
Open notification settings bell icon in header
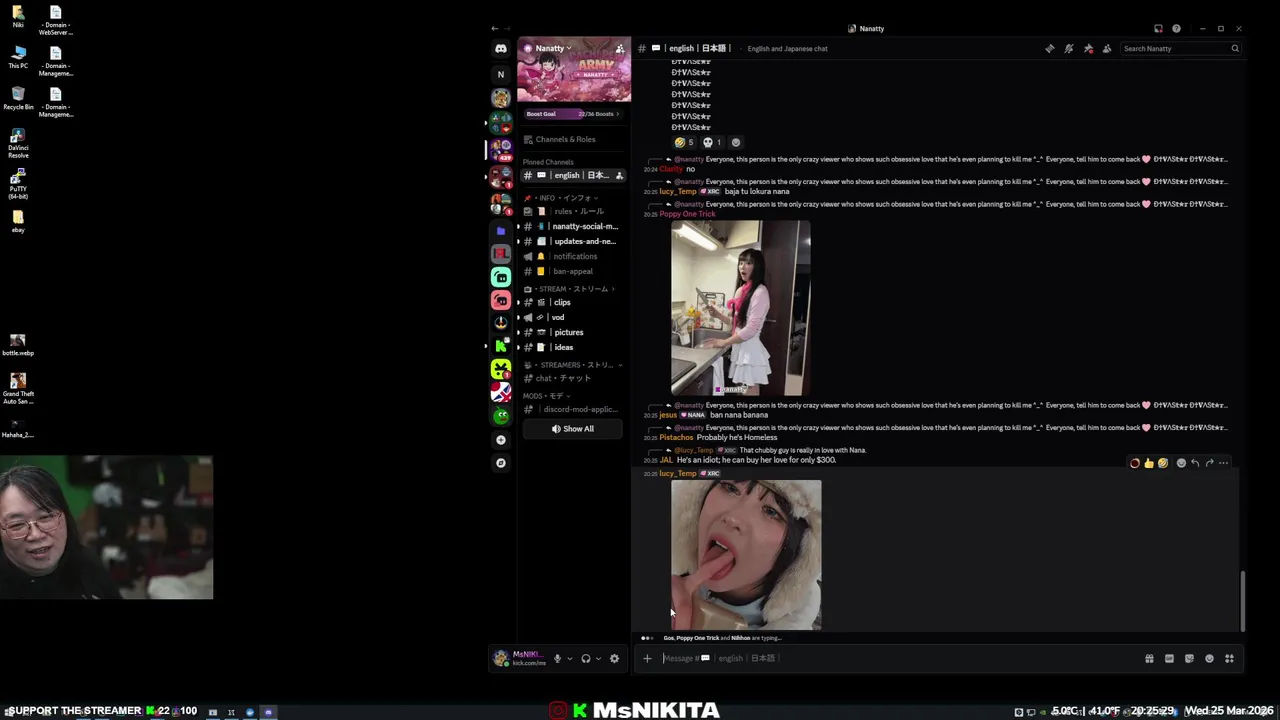[1068, 48]
